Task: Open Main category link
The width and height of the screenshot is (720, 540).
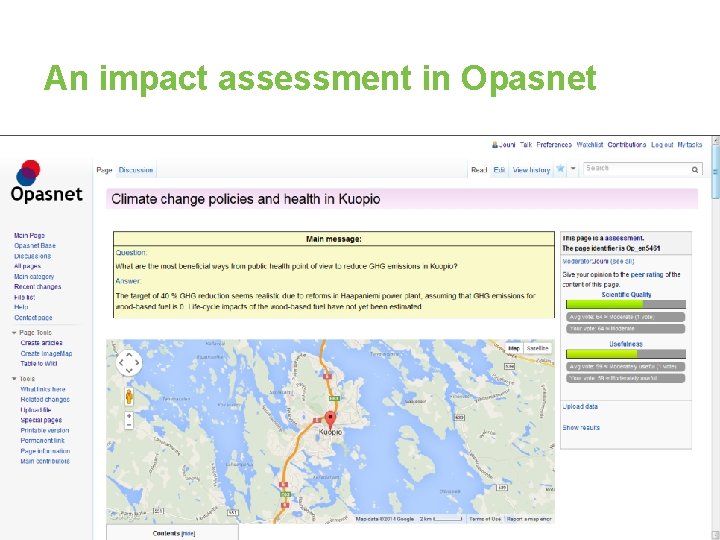Action: [x=34, y=276]
